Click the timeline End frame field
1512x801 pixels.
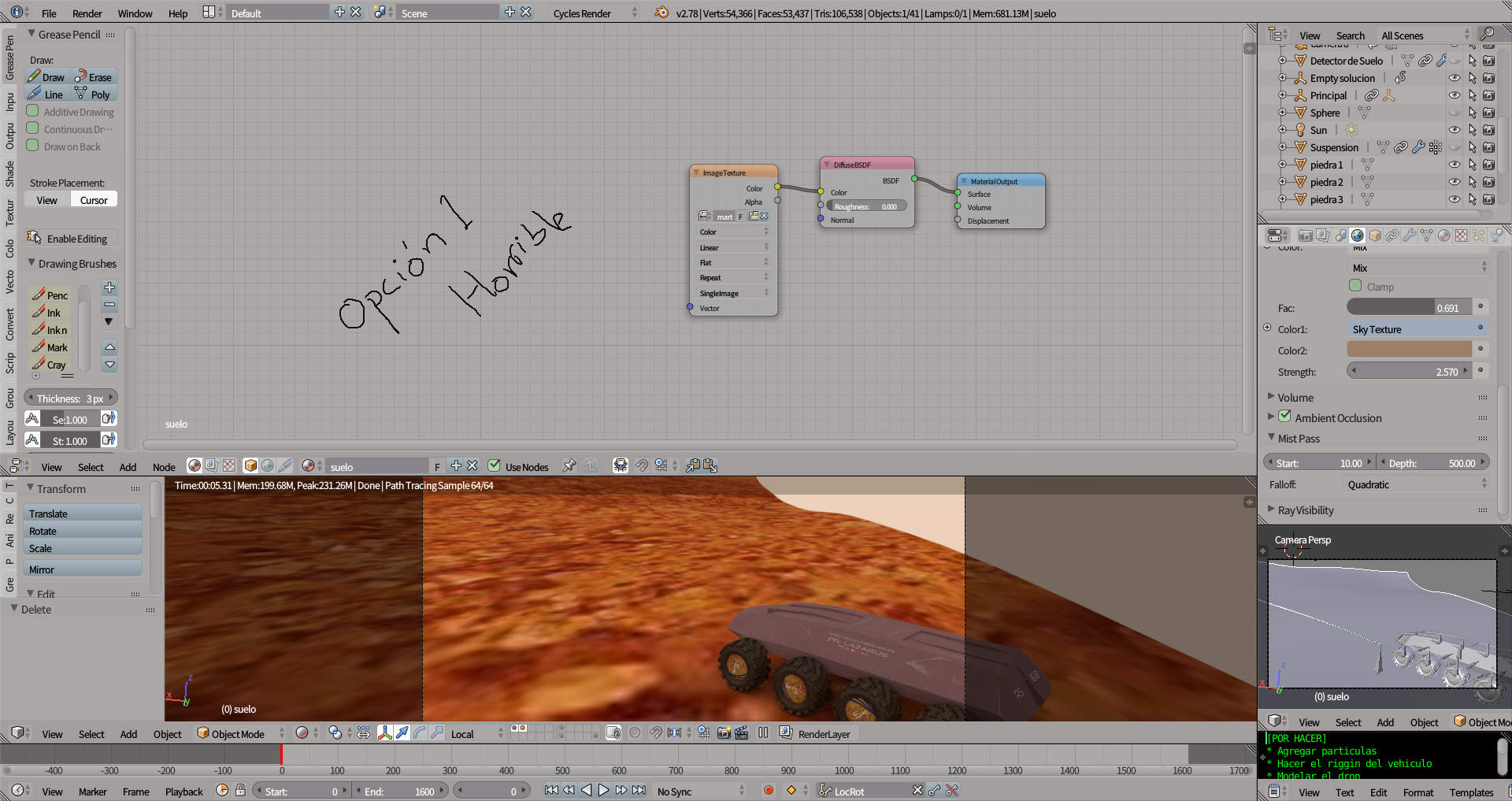[401, 791]
